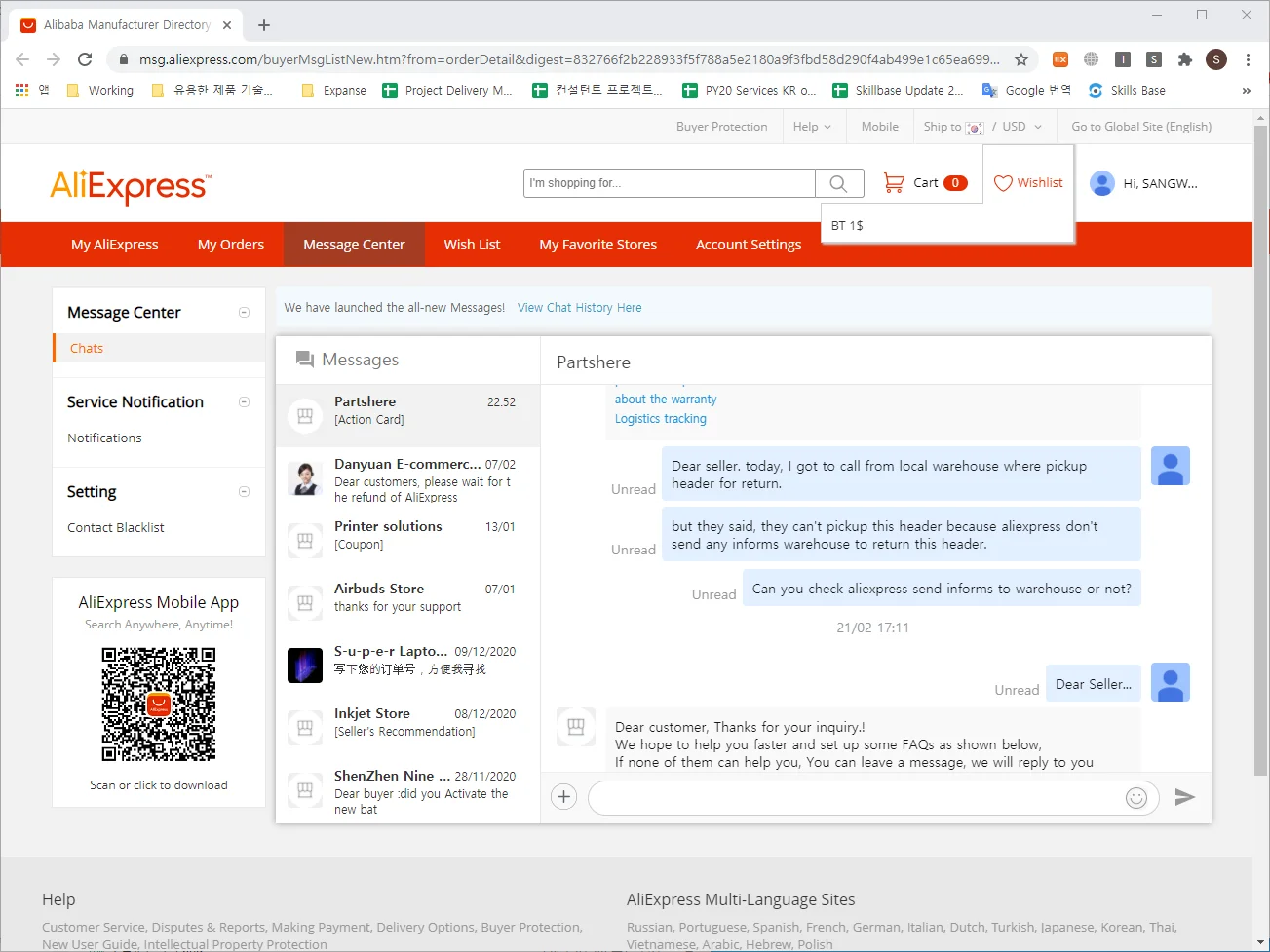The height and width of the screenshot is (952, 1270).
Task: Click the Danyuan E-commerce avatar photo
Action: (x=305, y=478)
